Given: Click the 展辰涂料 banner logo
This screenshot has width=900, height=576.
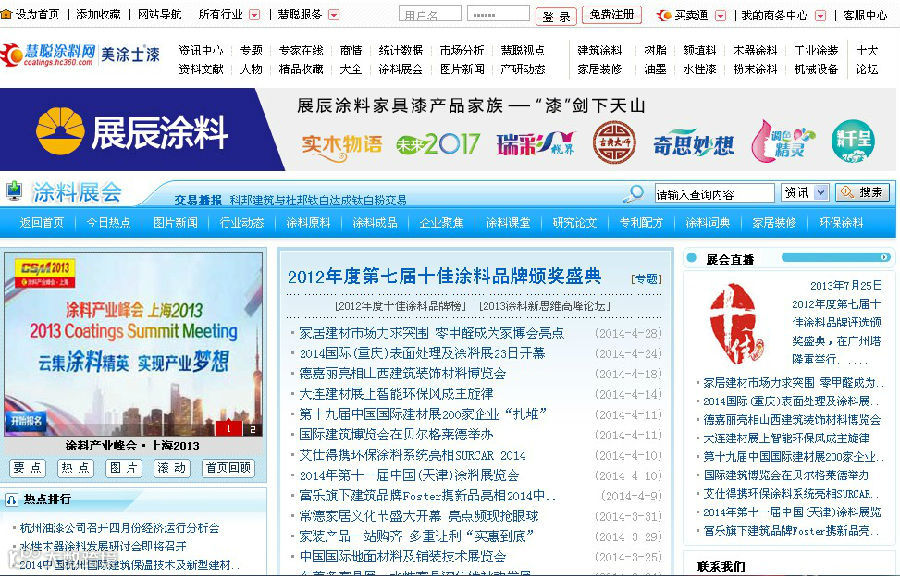Looking at the screenshot, I should (133, 131).
